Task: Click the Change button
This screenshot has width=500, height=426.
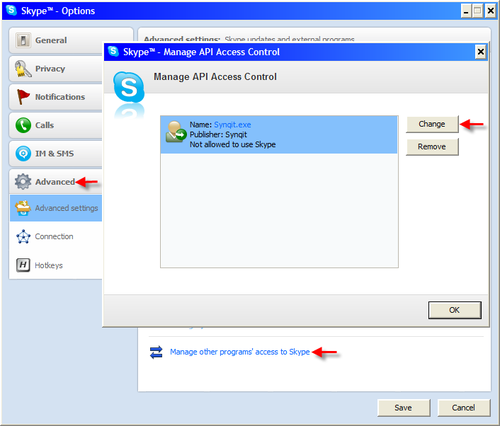Action: [432, 124]
